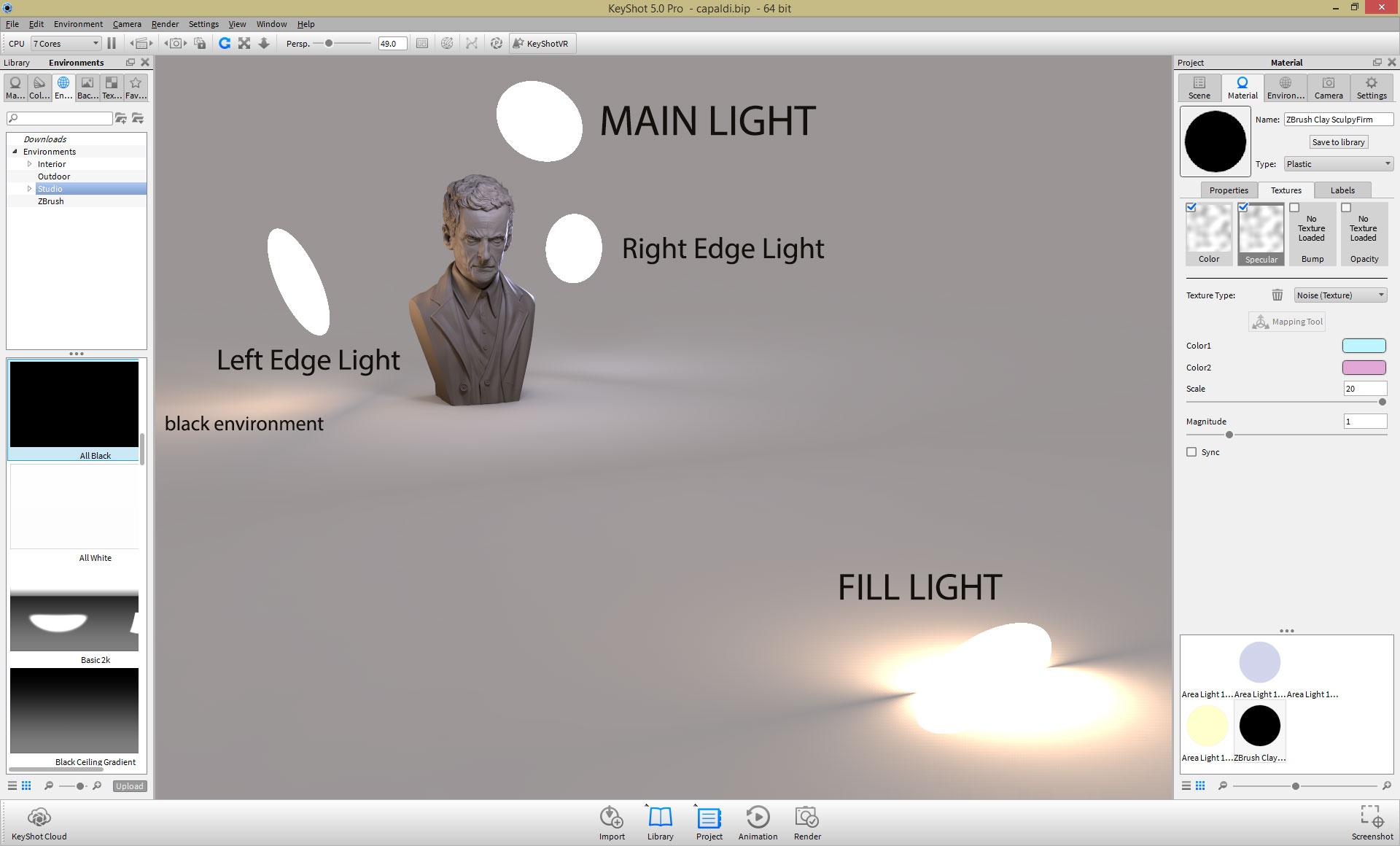Click the pause render icon
Viewport: 1400px width, 846px height.
coord(112,44)
